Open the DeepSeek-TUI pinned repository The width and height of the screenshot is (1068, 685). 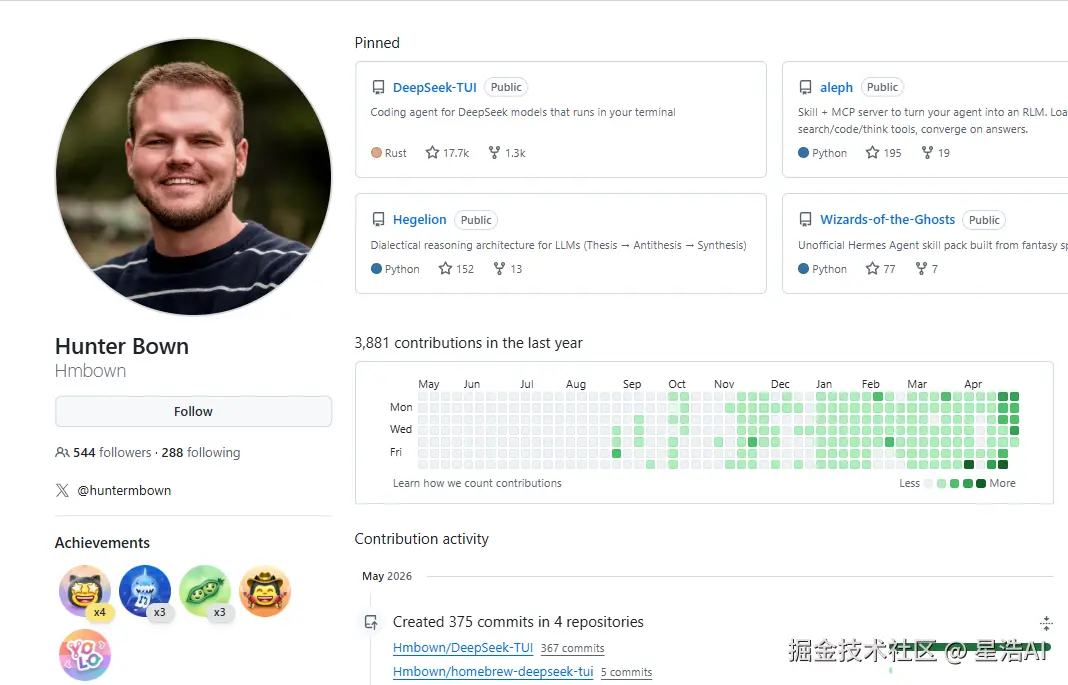tap(435, 87)
